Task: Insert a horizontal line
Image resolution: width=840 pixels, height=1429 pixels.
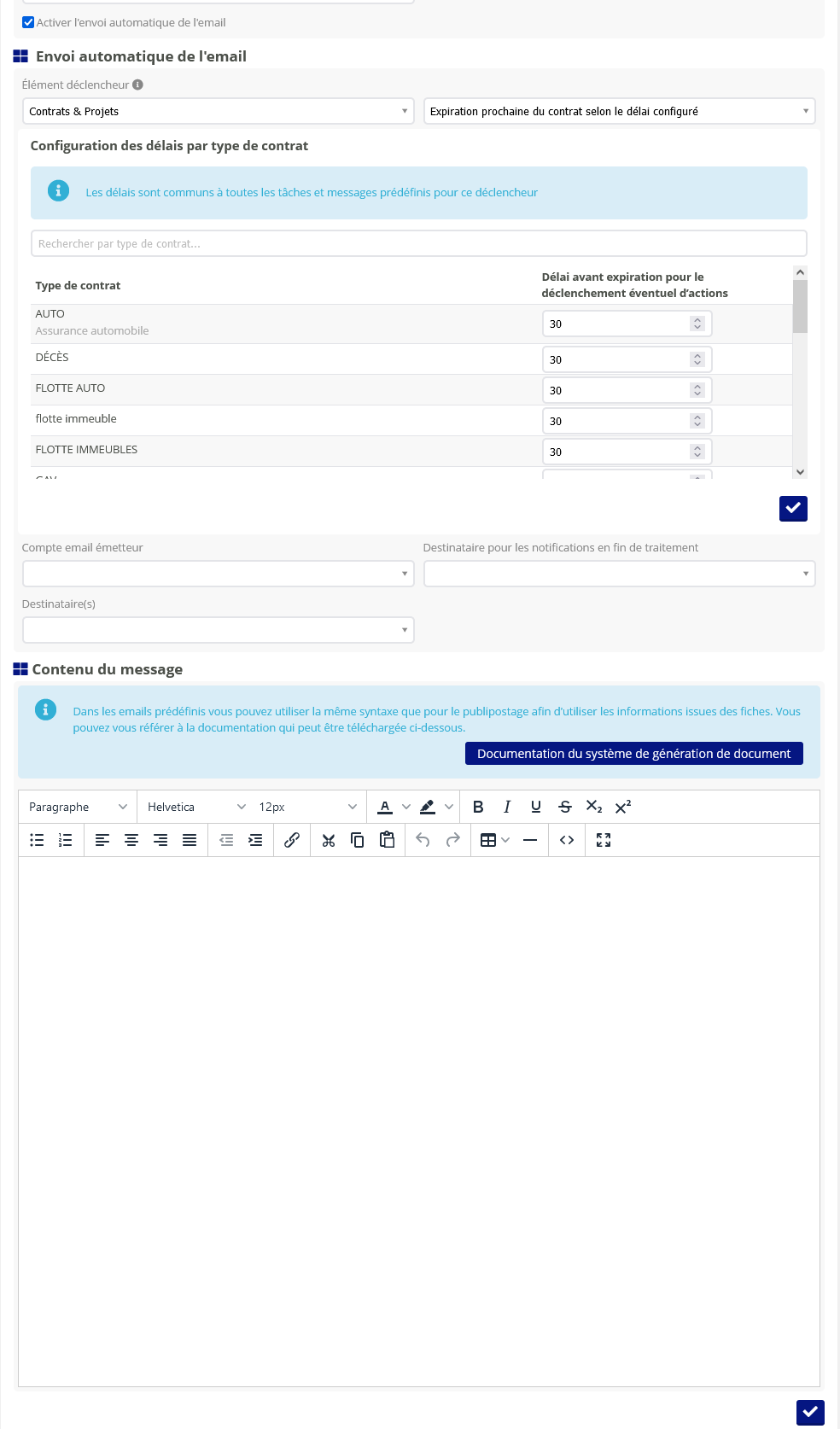Action: click(x=530, y=840)
